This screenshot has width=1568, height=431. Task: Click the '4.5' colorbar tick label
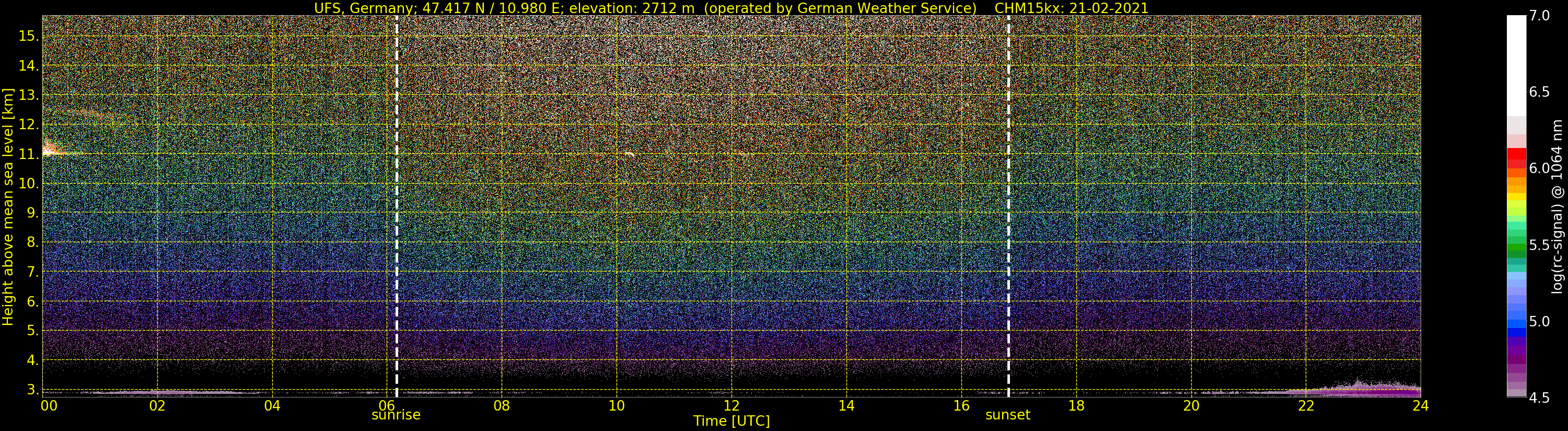pos(1539,398)
